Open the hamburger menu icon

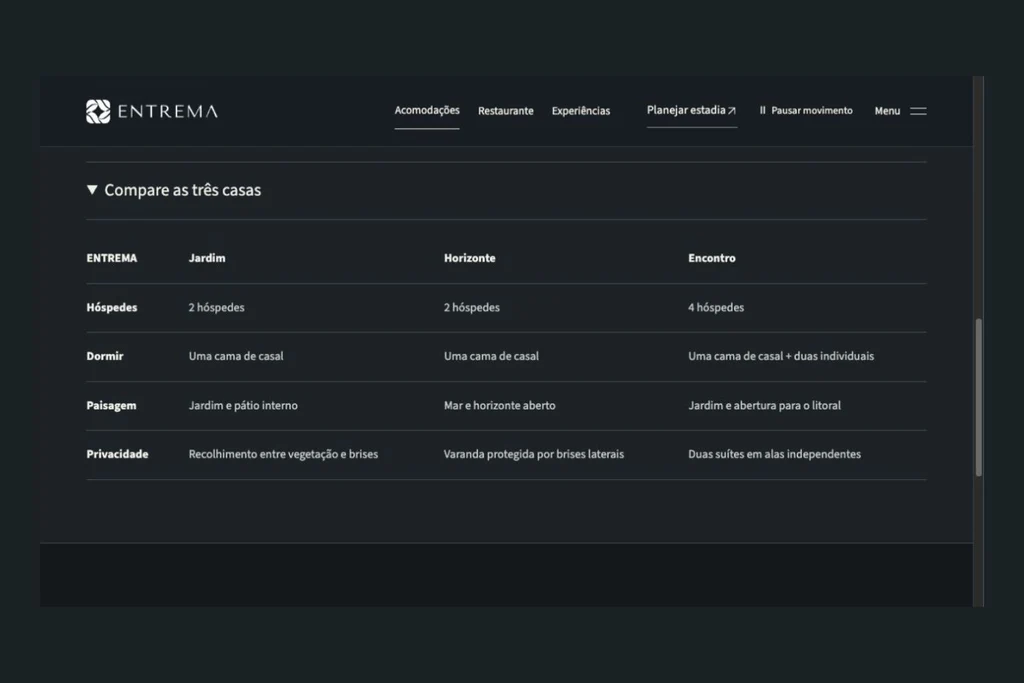point(918,111)
